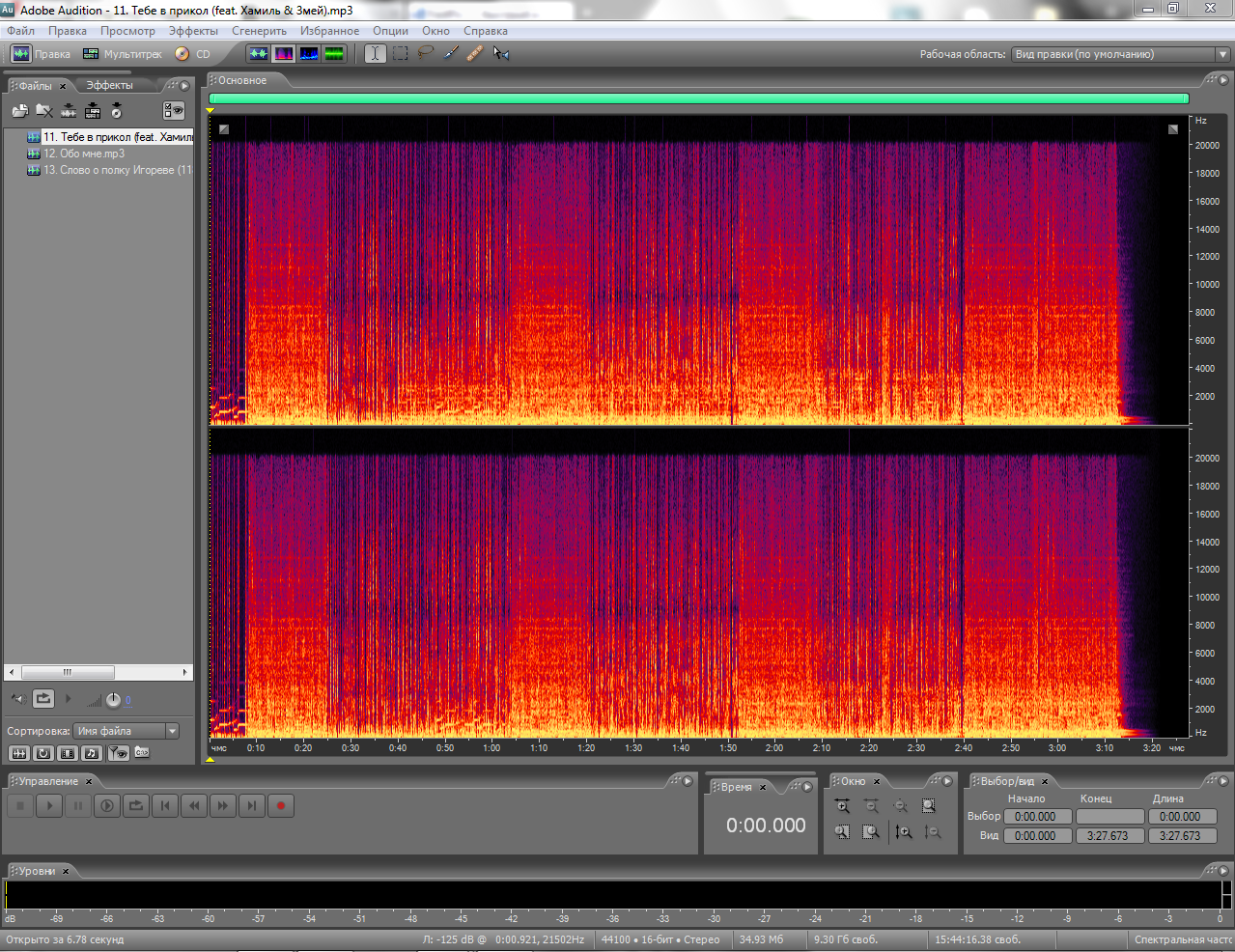Screen dimensions: 1235x952
Task: Toggle the Spectral Frequency Display view
Action: (x=284, y=54)
